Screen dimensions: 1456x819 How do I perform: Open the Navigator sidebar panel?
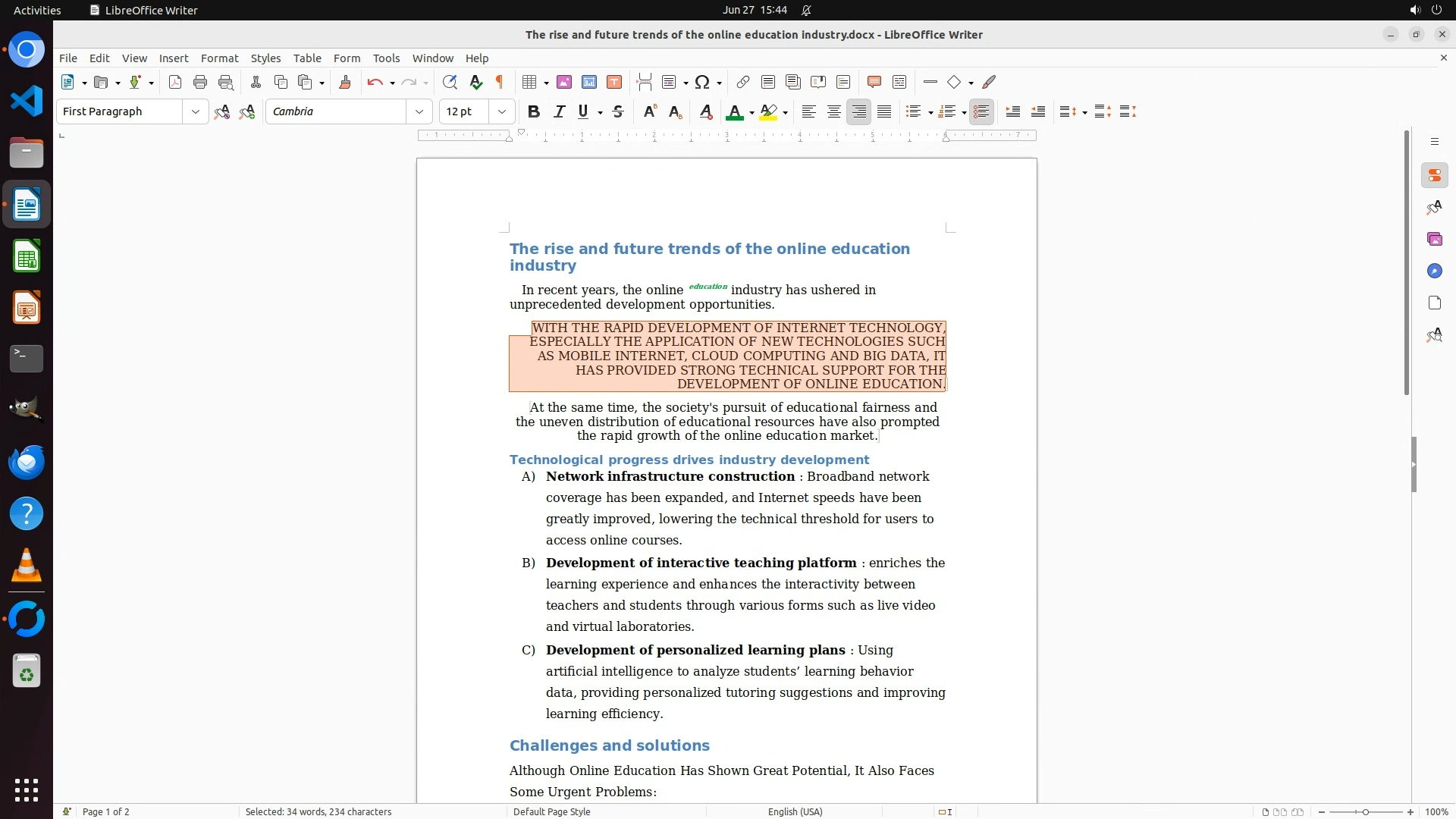coord(1434,271)
